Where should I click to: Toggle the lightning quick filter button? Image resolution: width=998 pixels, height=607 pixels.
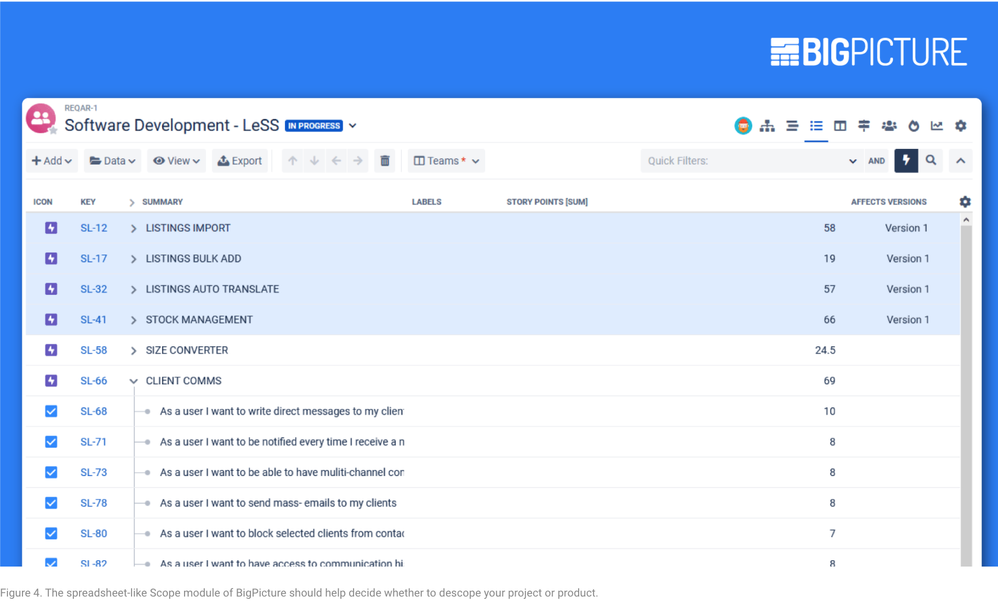[x=906, y=160]
